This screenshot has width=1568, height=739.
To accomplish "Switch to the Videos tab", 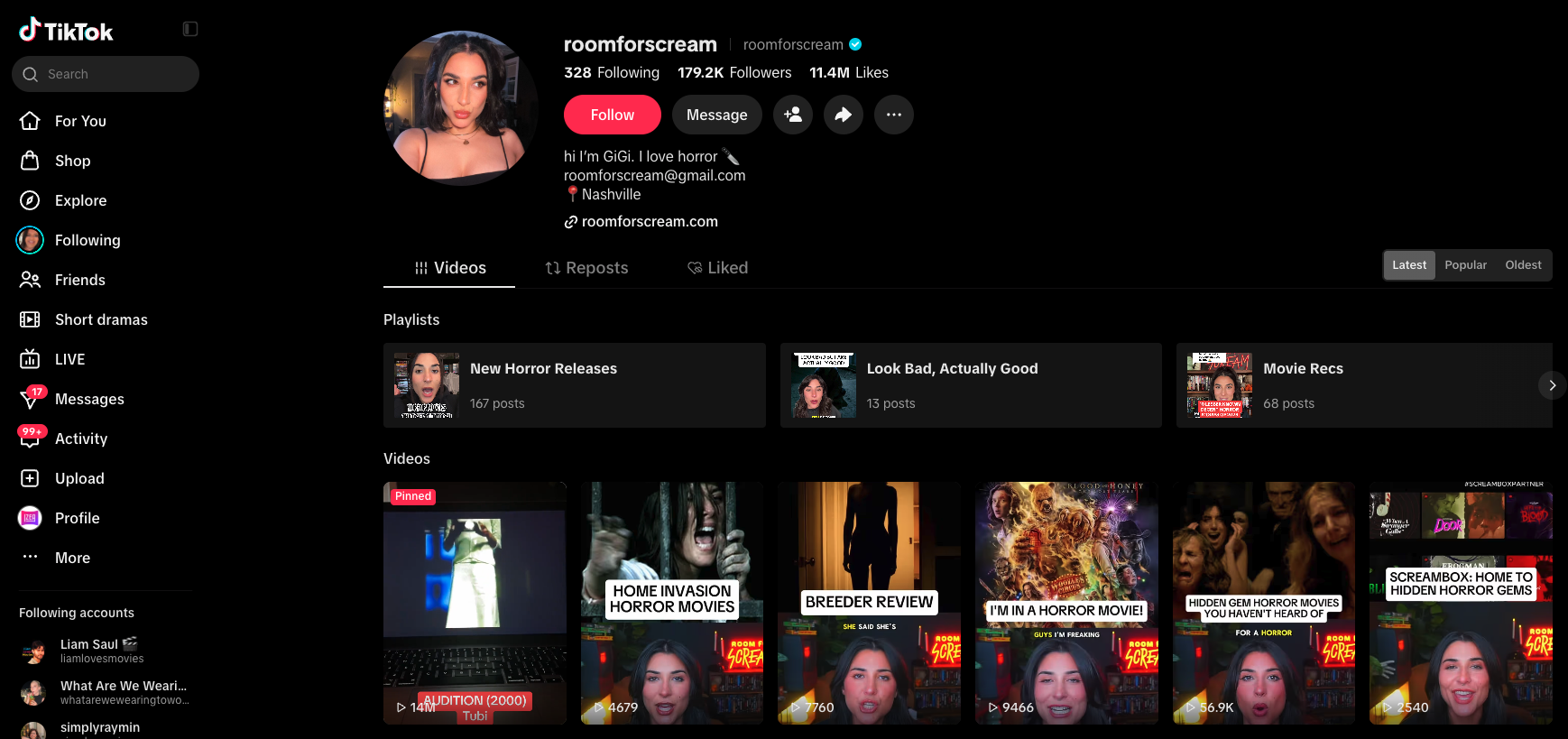I will click(449, 268).
